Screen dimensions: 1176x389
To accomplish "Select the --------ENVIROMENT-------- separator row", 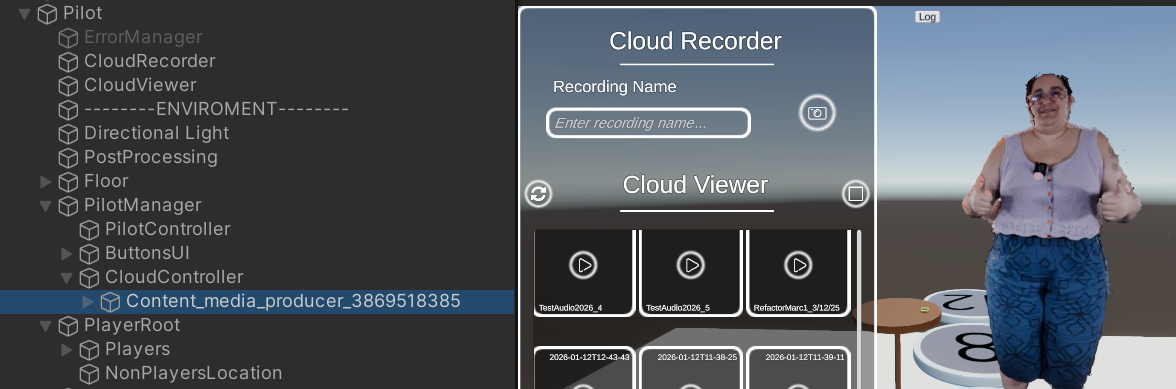I will 257,109.
